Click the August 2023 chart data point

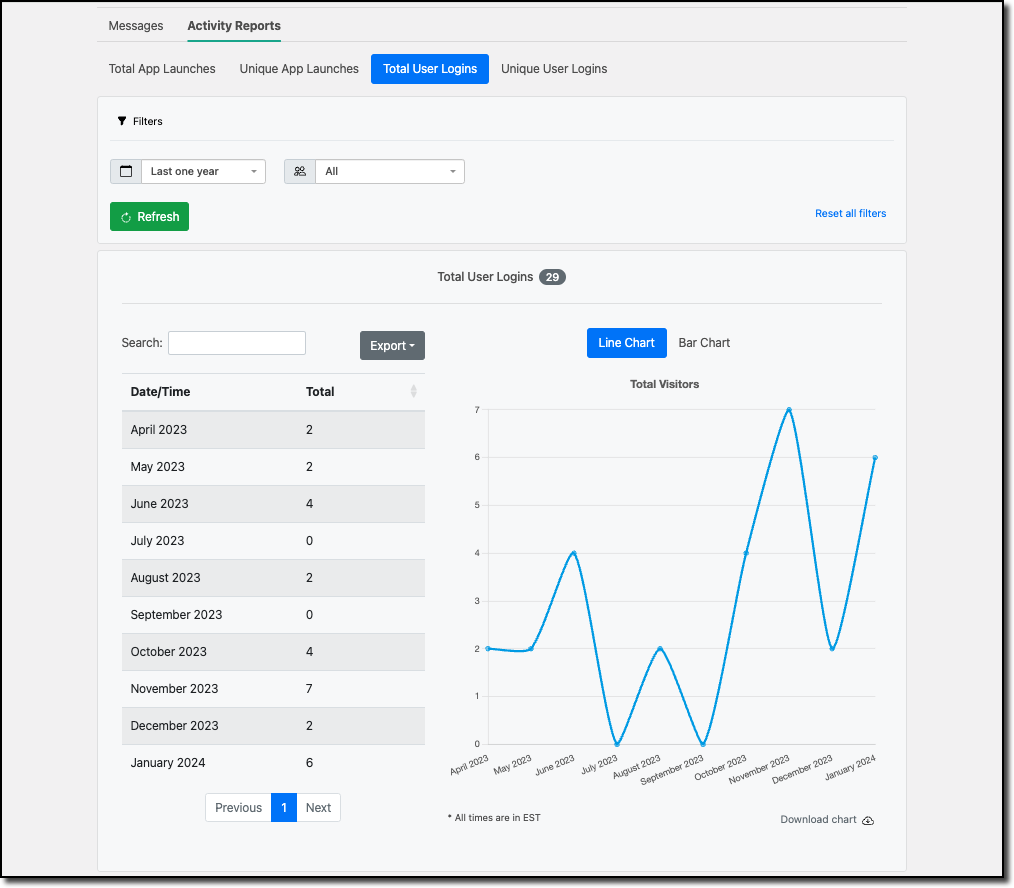[x=660, y=648]
